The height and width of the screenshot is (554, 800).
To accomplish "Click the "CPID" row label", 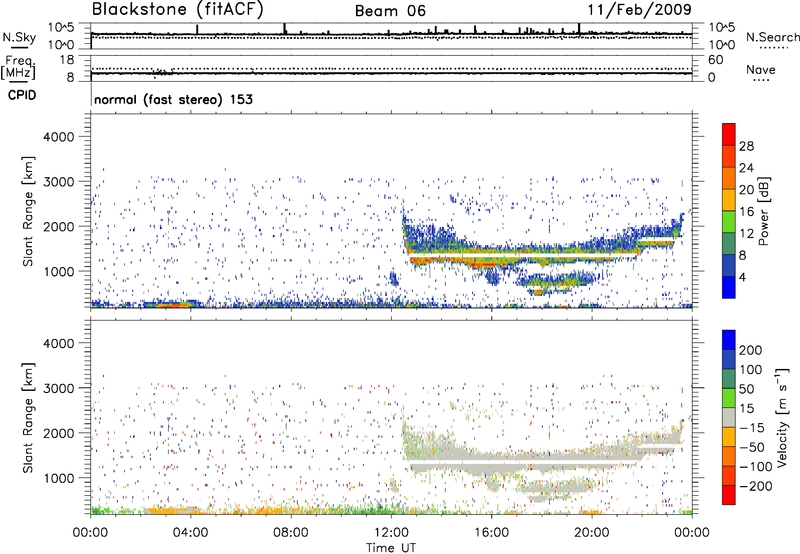I will click(22, 95).
